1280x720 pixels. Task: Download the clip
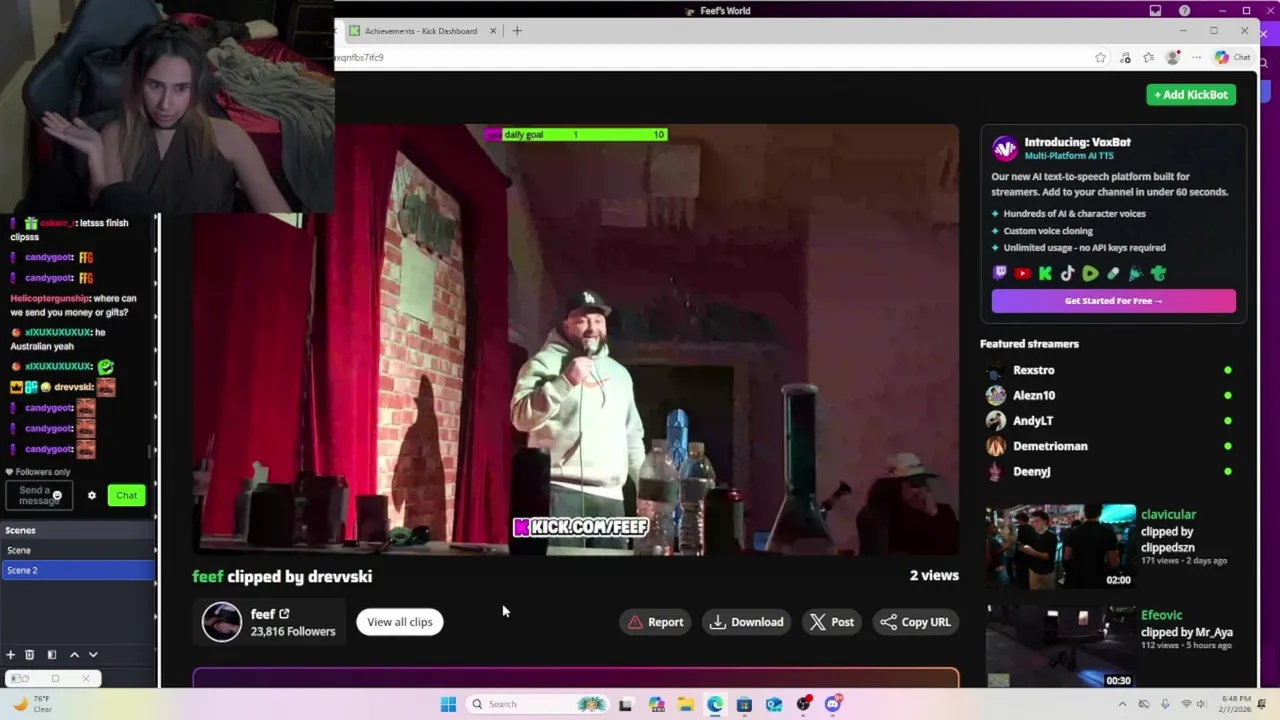click(746, 622)
